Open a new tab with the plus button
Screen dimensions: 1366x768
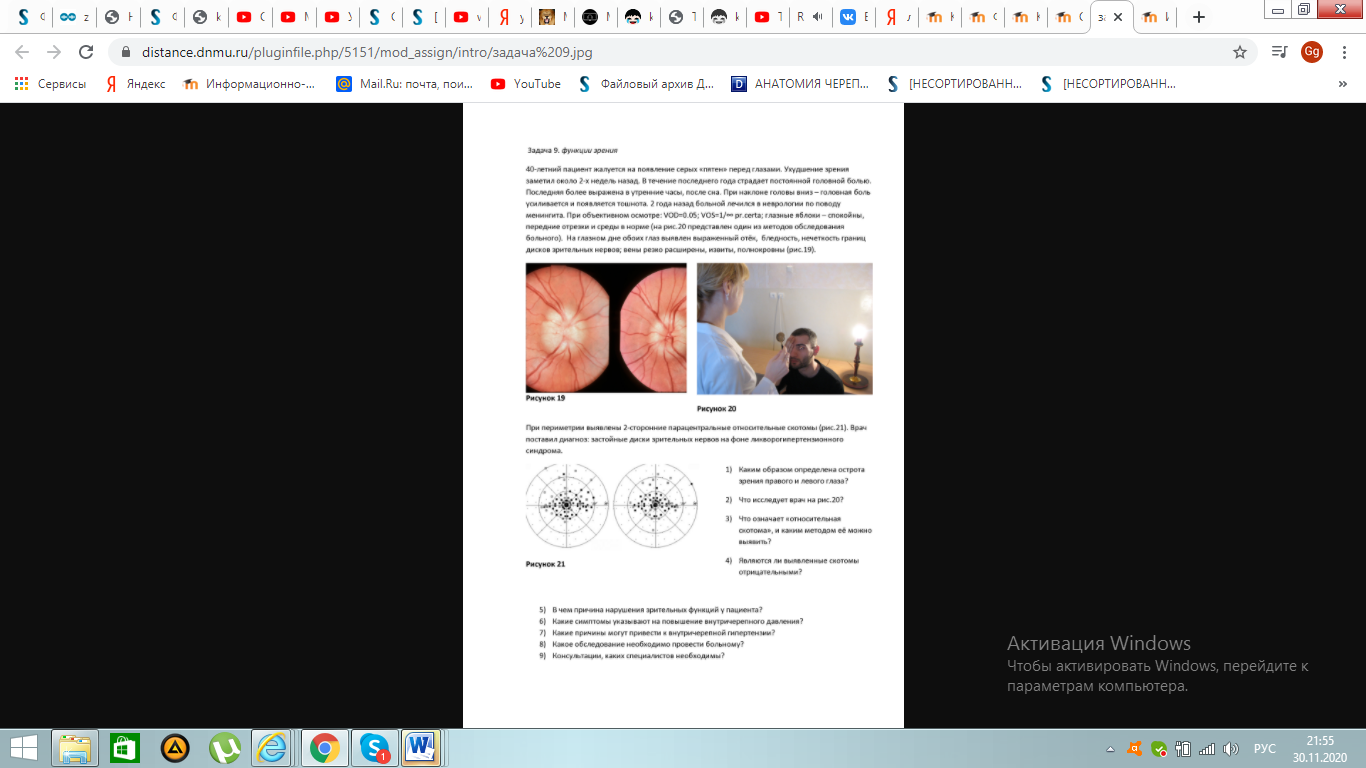pos(1199,17)
